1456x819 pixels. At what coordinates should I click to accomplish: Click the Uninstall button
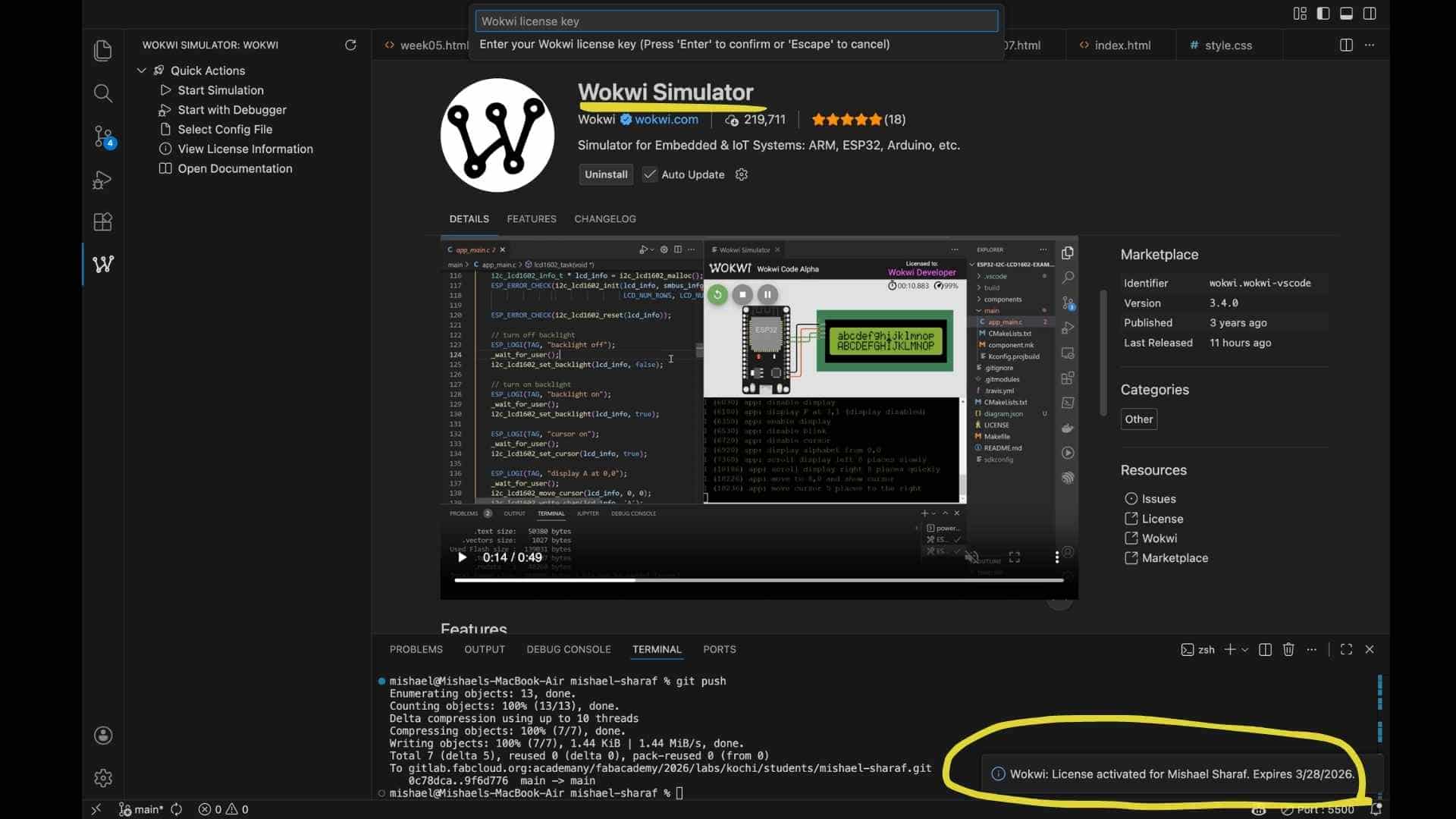(x=606, y=174)
